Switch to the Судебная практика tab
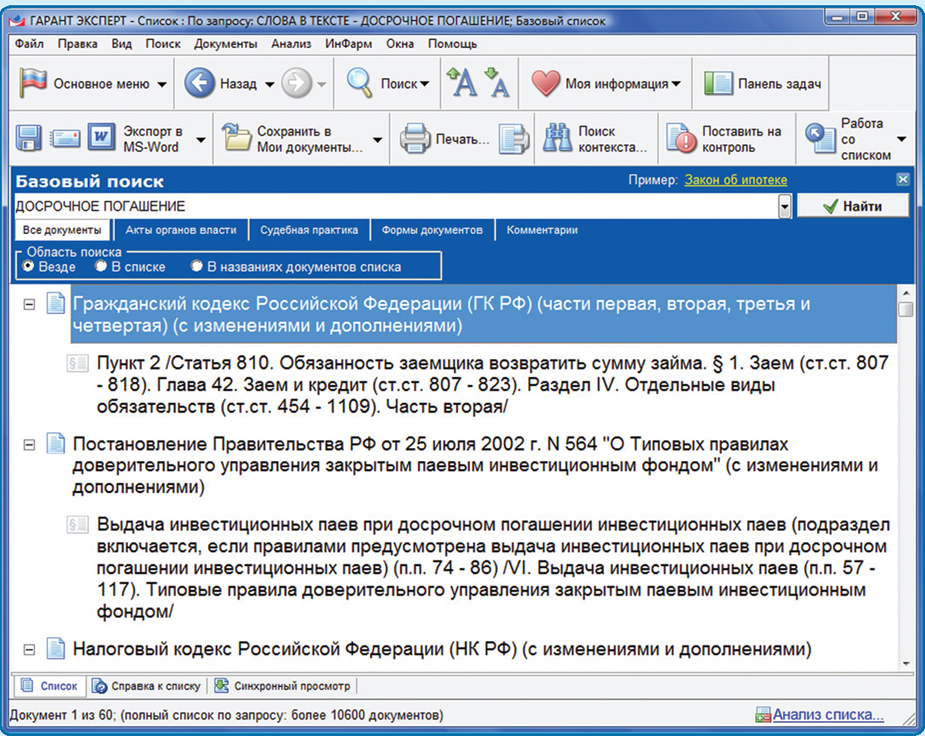925x736 pixels. [x=309, y=230]
